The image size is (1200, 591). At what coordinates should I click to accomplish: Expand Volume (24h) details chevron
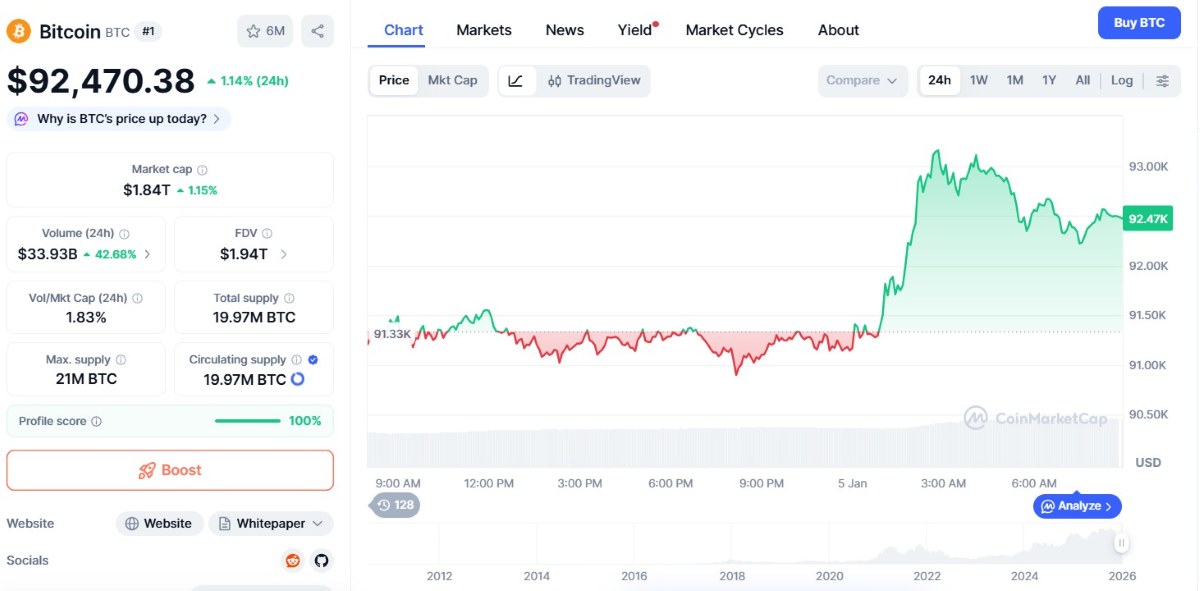148,254
